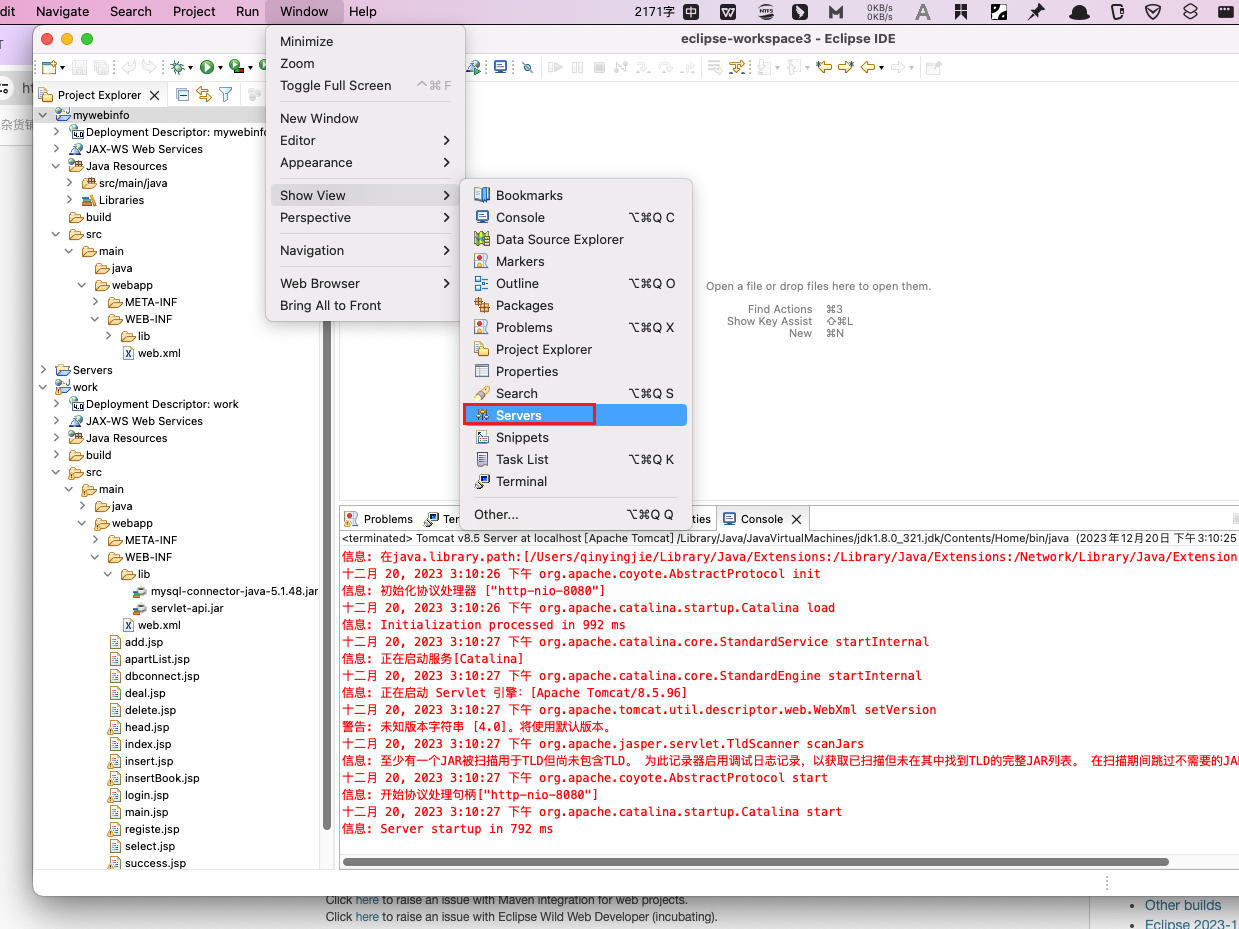Click 'here' link for Maven integration issue

[x=367, y=899]
